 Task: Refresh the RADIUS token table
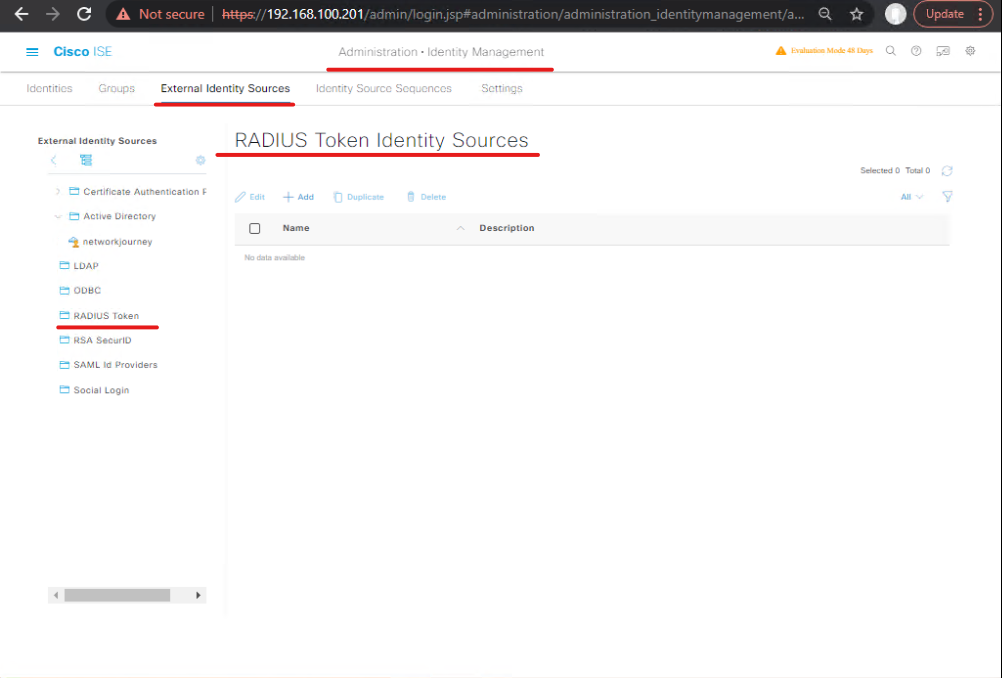pyautogui.click(x=947, y=171)
